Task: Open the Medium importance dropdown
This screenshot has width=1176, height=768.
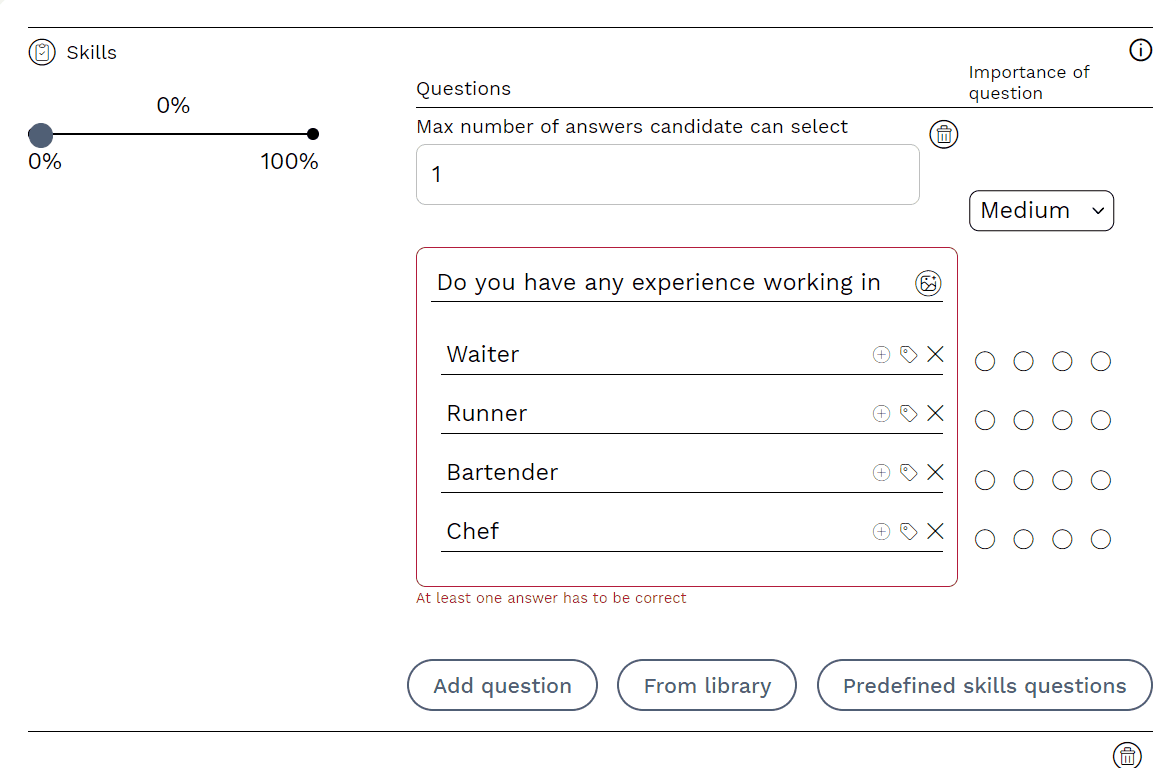Action: pyautogui.click(x=1041, y=211)
